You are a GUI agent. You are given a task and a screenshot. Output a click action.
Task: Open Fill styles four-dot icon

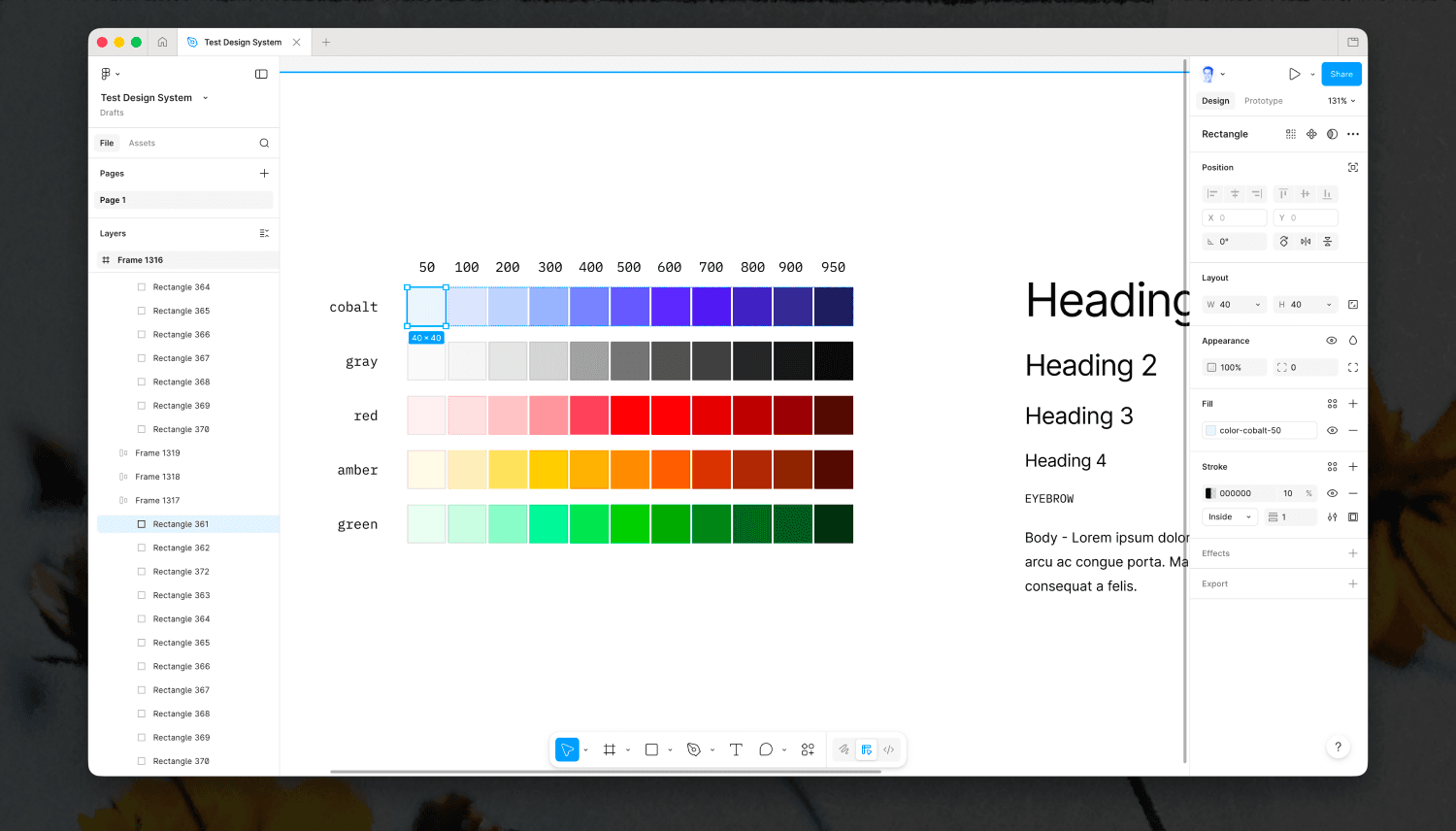click(1332, 404)
